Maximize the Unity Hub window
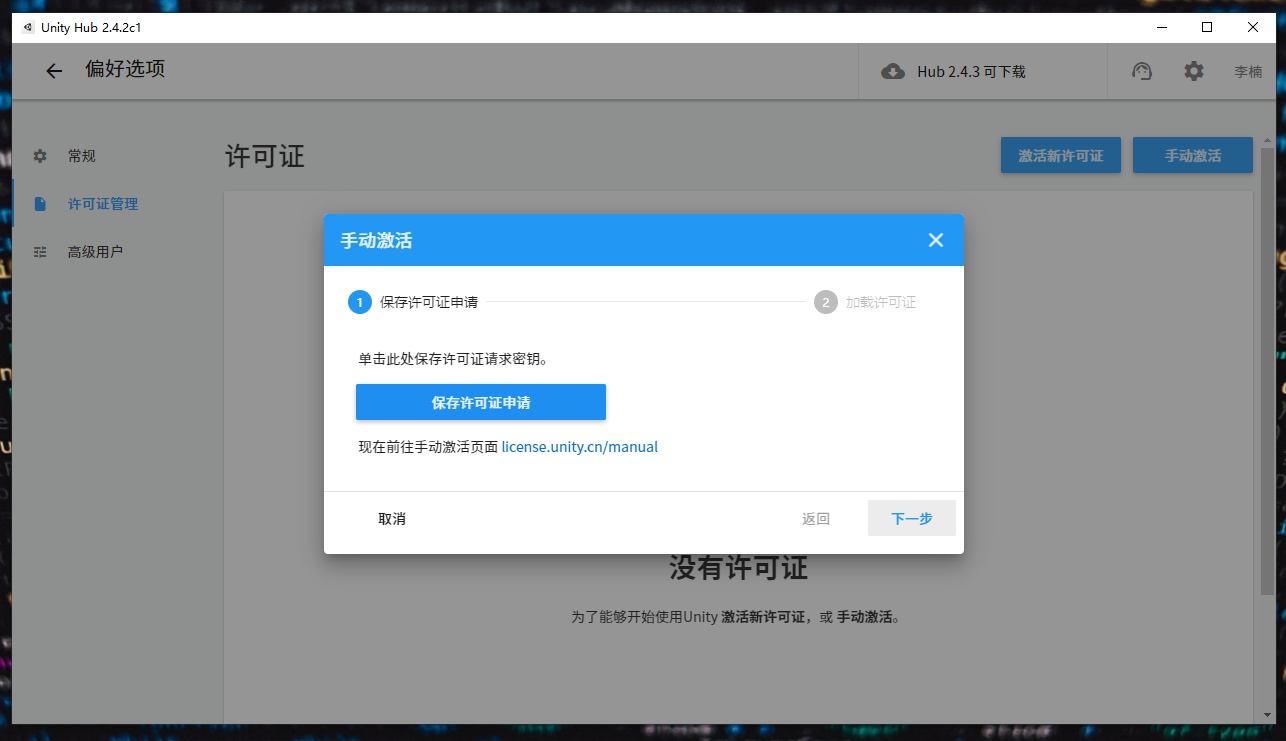The height and width of the screenshot is (741, 1286). pos(1207,28)
